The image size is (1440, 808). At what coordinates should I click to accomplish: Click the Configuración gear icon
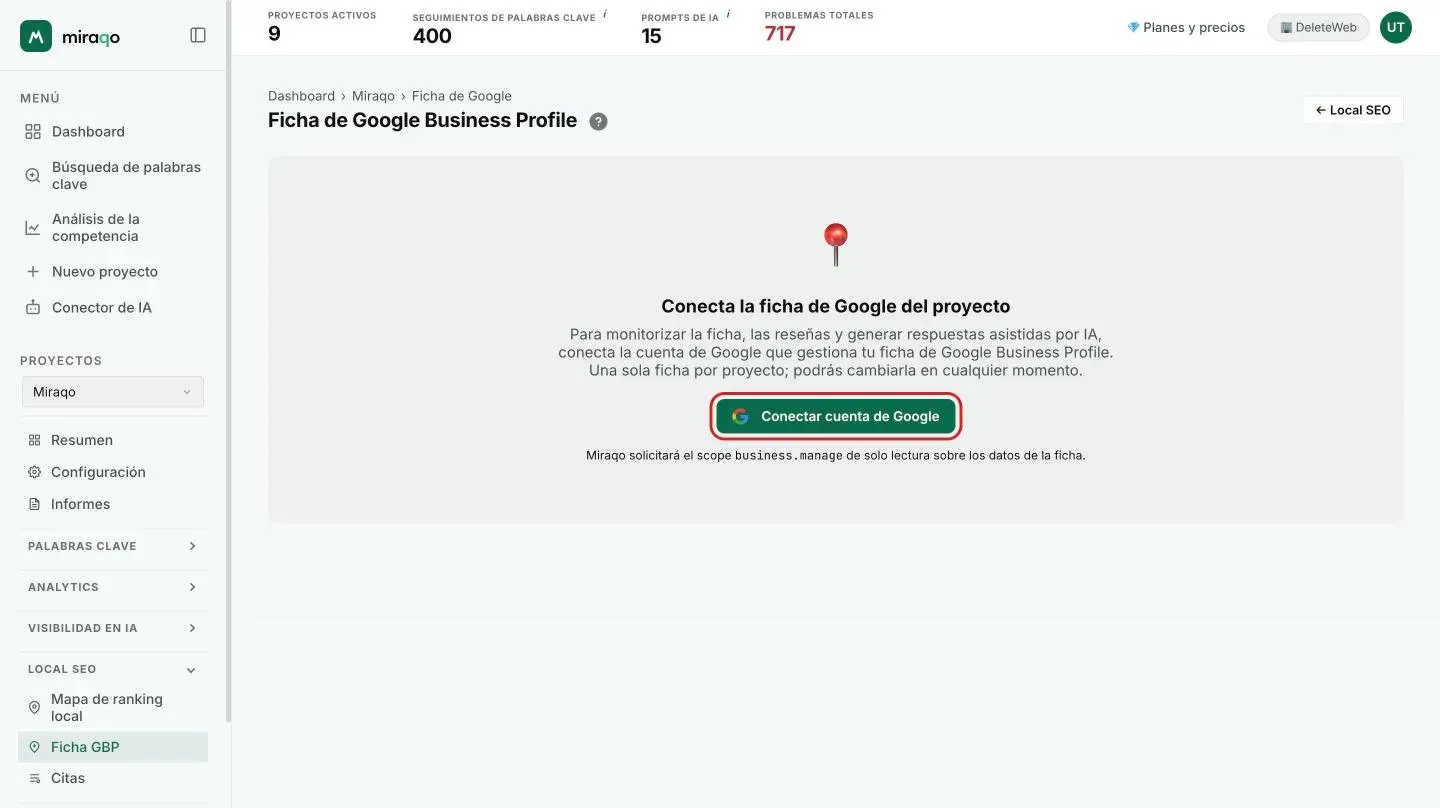(x=35, y=472)
